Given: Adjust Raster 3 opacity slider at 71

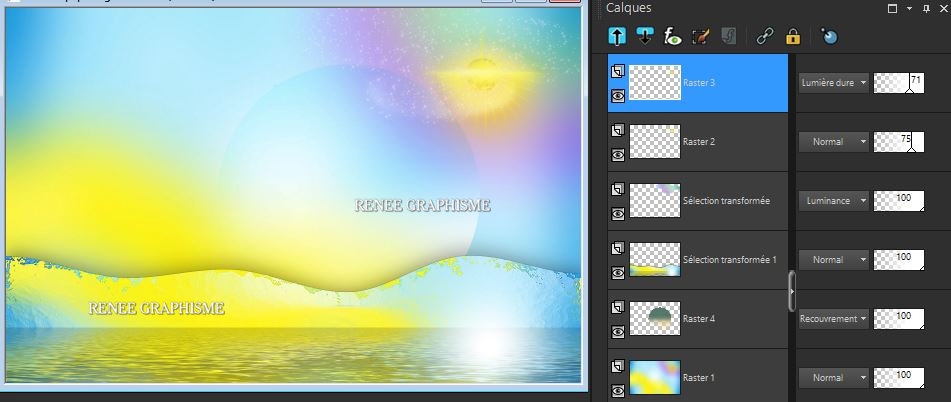Looking at the screenshot, I should (x=899, y=83).
